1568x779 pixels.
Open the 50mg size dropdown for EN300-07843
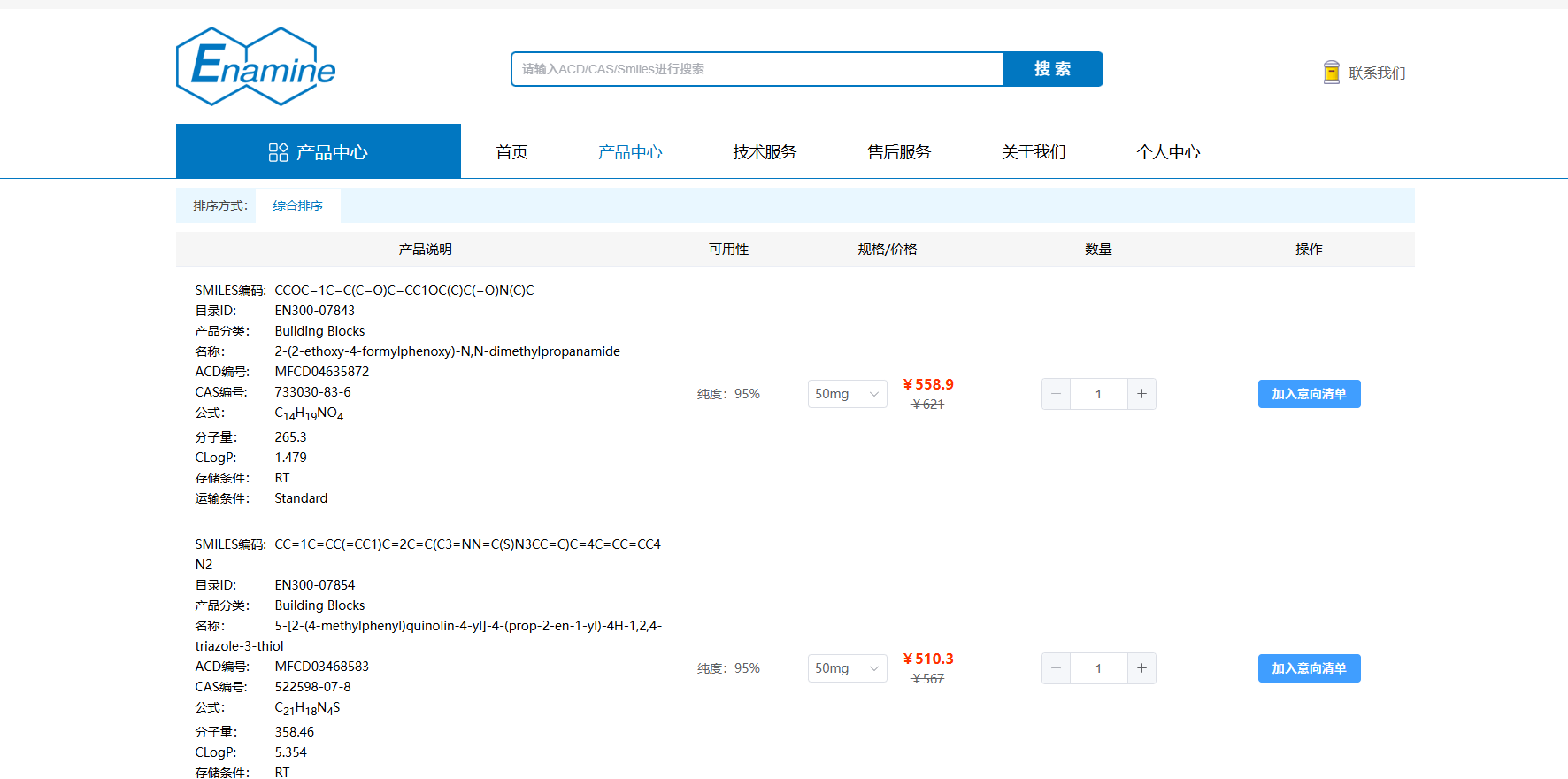point(847,394)
